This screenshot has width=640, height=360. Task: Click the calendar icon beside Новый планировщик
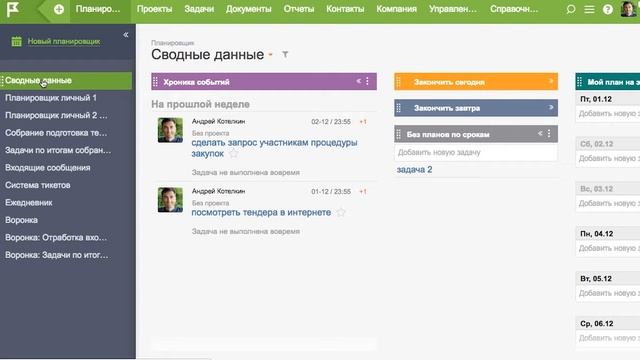pos(16,41)
